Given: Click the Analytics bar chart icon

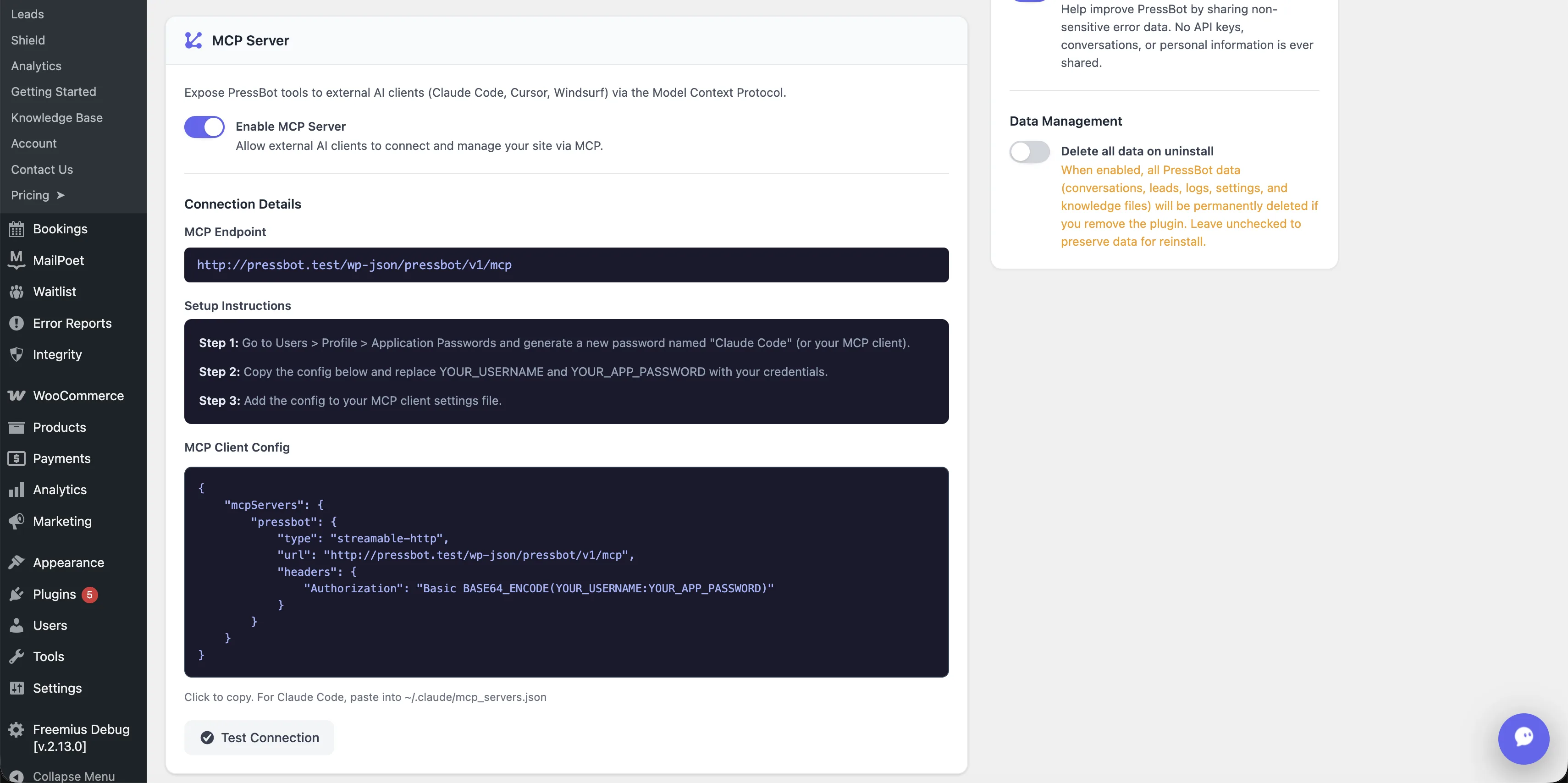Looking at the screenshot, I should [17, 490].
